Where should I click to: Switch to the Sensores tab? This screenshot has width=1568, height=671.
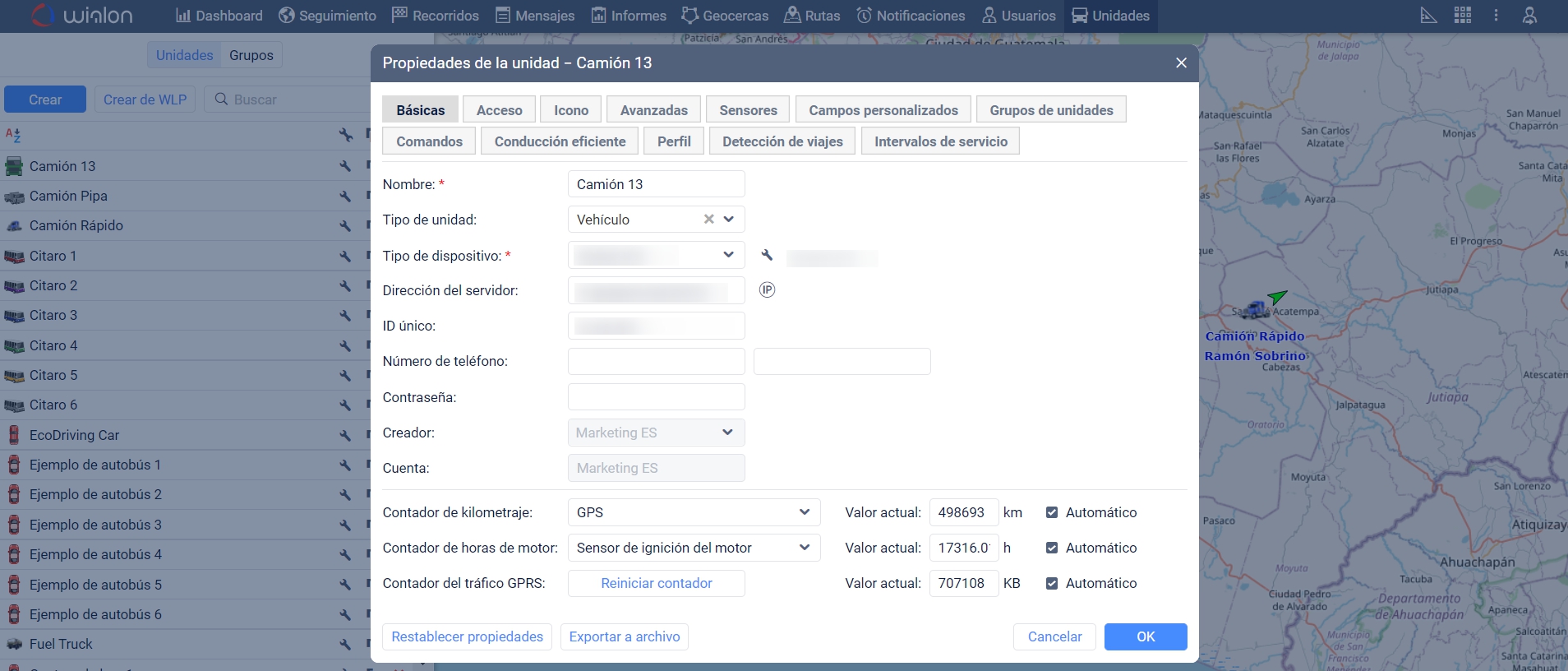pyautogui.click(x=748, y=110)
